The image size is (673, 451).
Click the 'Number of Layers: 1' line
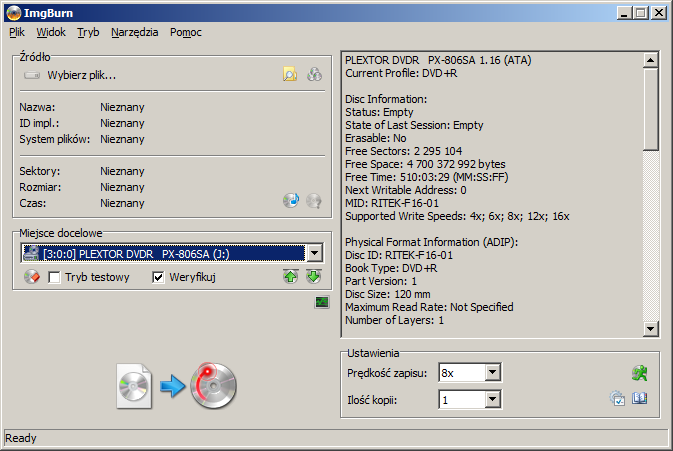[394, 320]
